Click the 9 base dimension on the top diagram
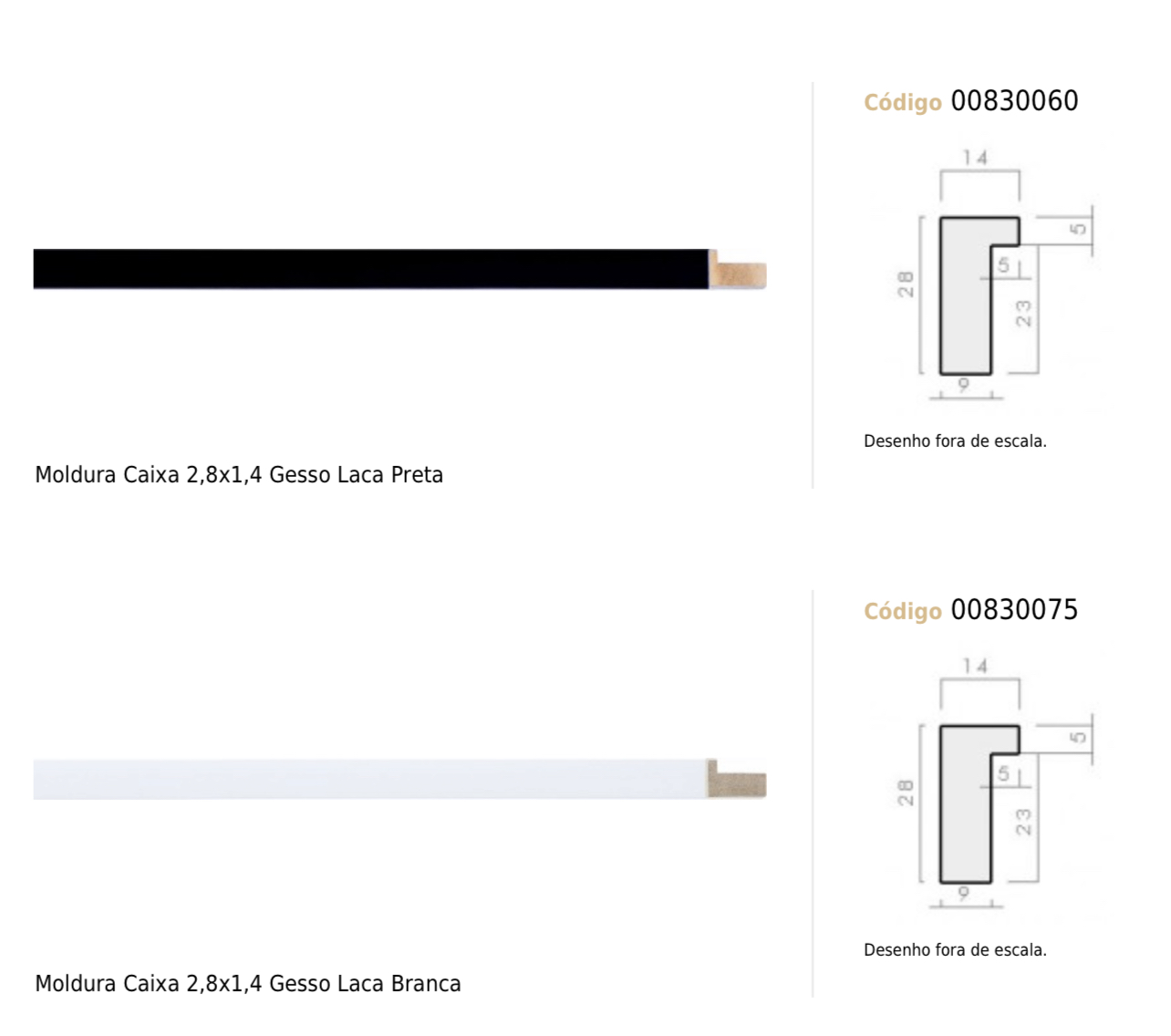This screenshot has height=1036, width=1171. [x=964, y=386]
